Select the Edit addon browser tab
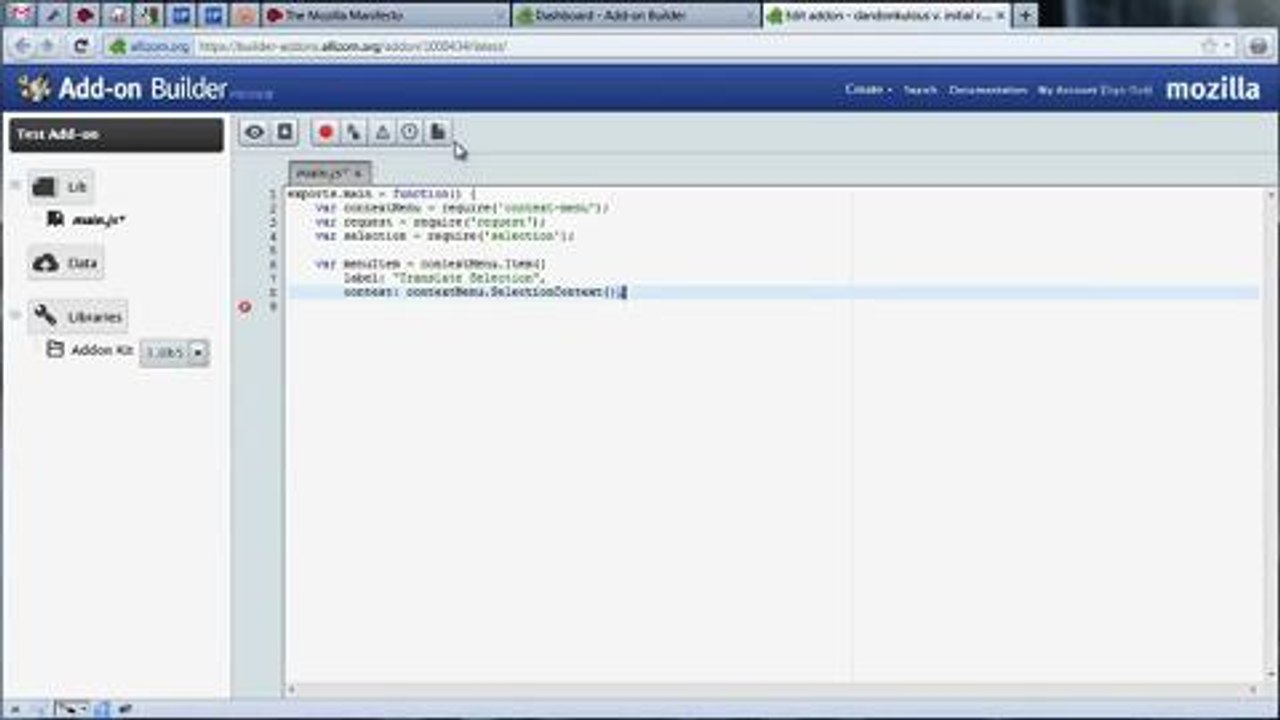The height and width of the screenshot is (720, 1280). [x=885, y=15]
